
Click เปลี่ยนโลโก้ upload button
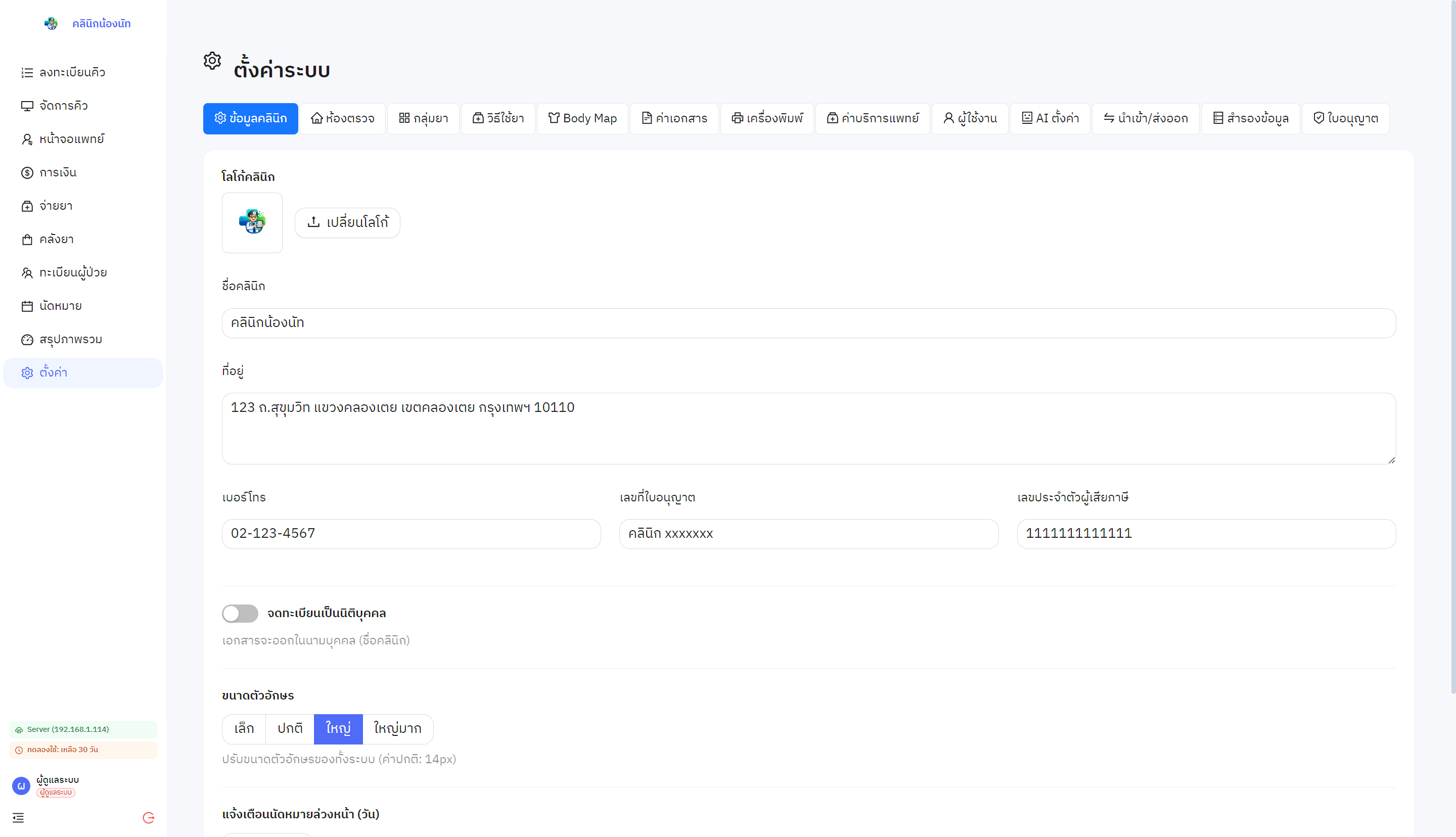click(x=347, y=222)
